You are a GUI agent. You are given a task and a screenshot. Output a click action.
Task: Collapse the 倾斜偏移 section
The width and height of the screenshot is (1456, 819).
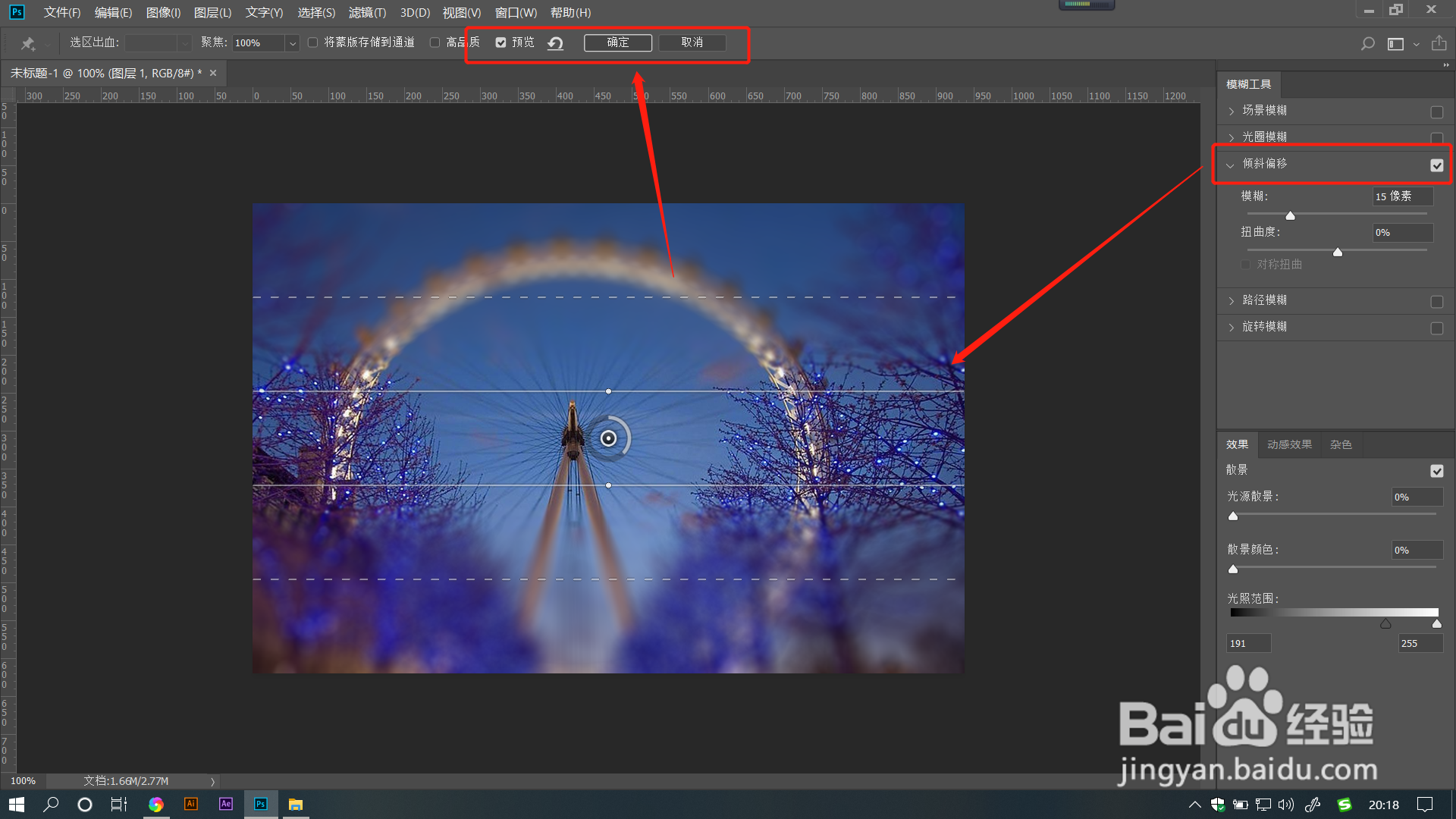1230,165
